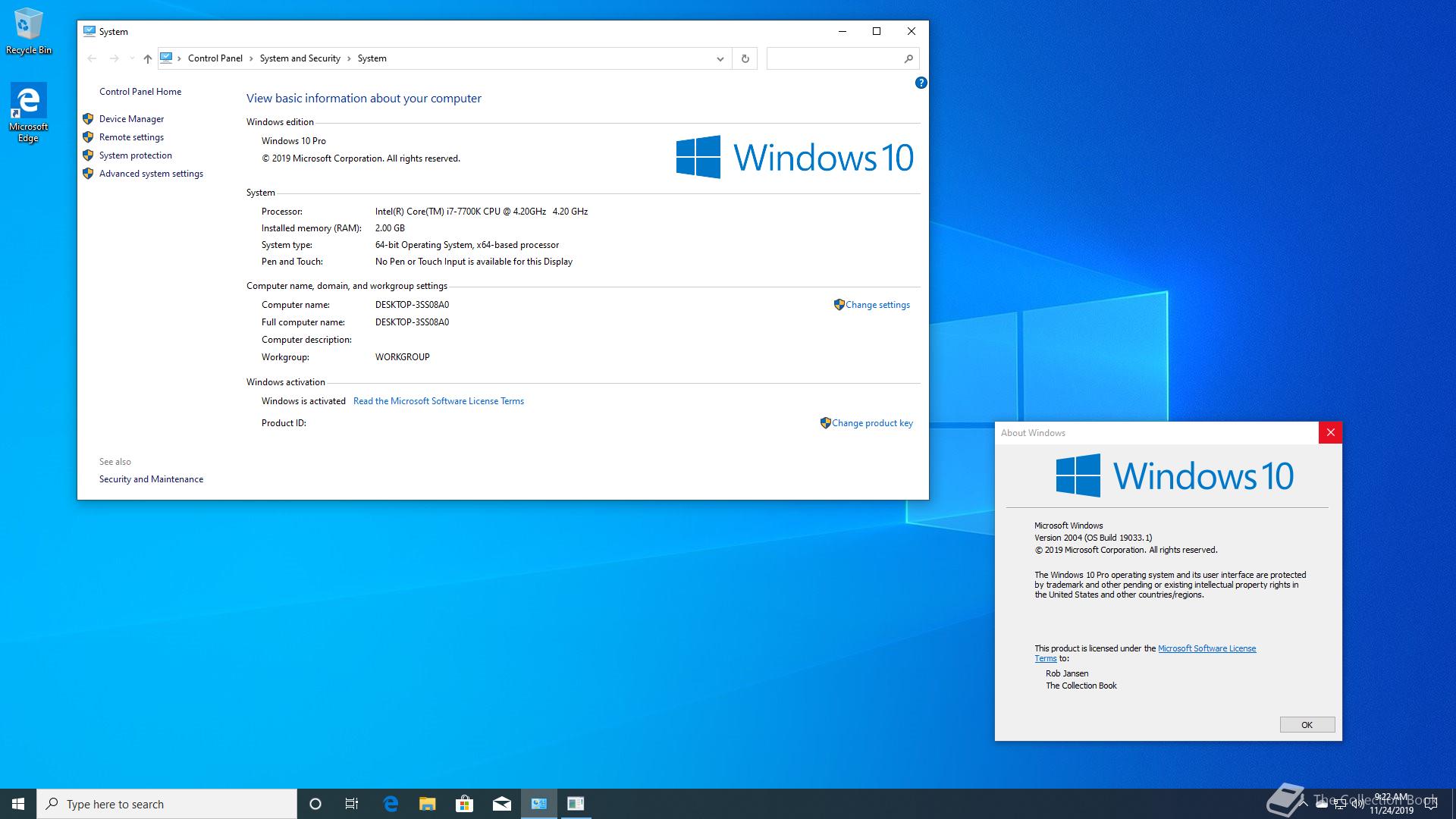Open recent locations dropdown arrow

132,58
